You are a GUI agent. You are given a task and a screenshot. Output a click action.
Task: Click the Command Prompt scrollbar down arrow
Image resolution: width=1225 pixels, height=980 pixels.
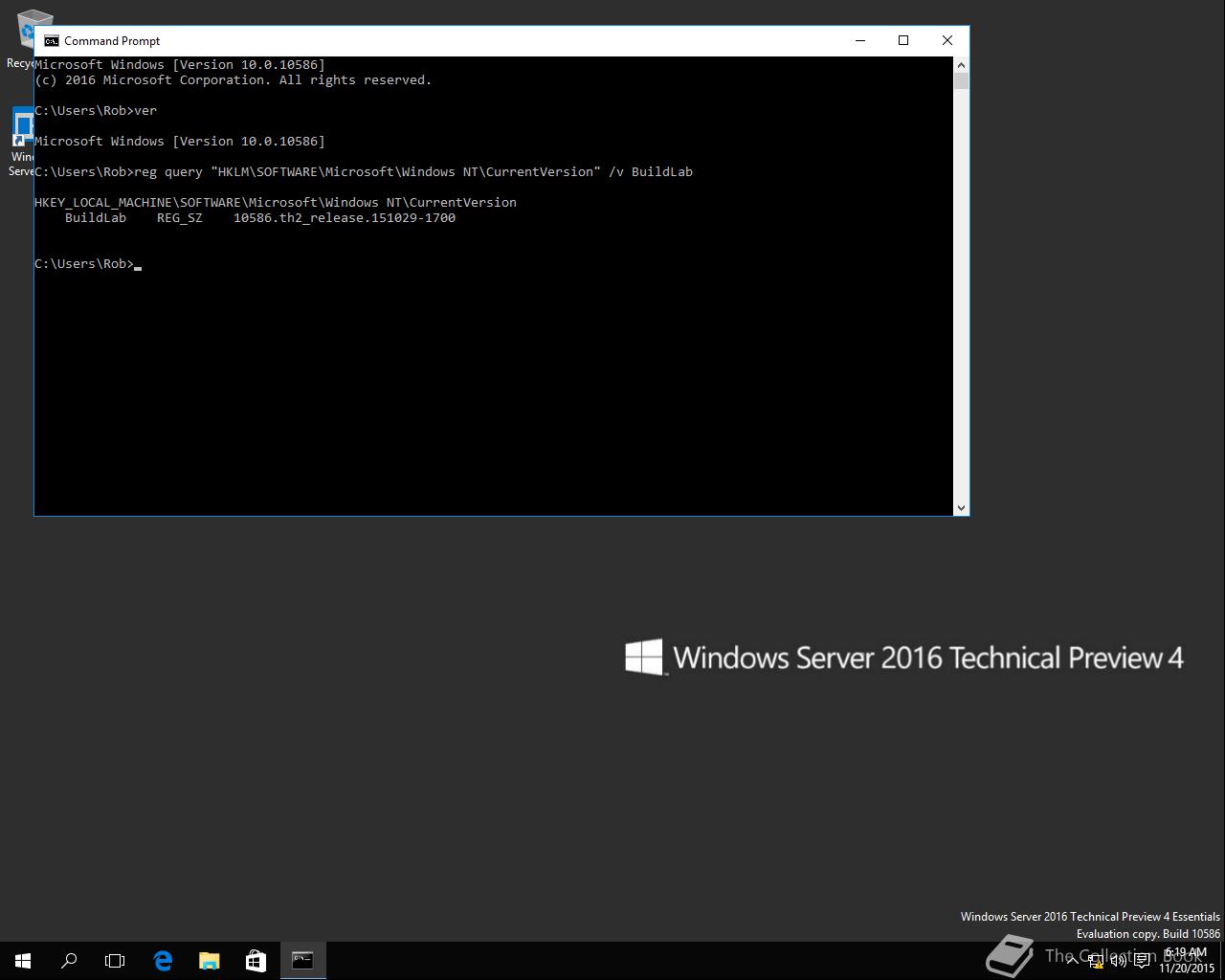(x=961, y=508)
